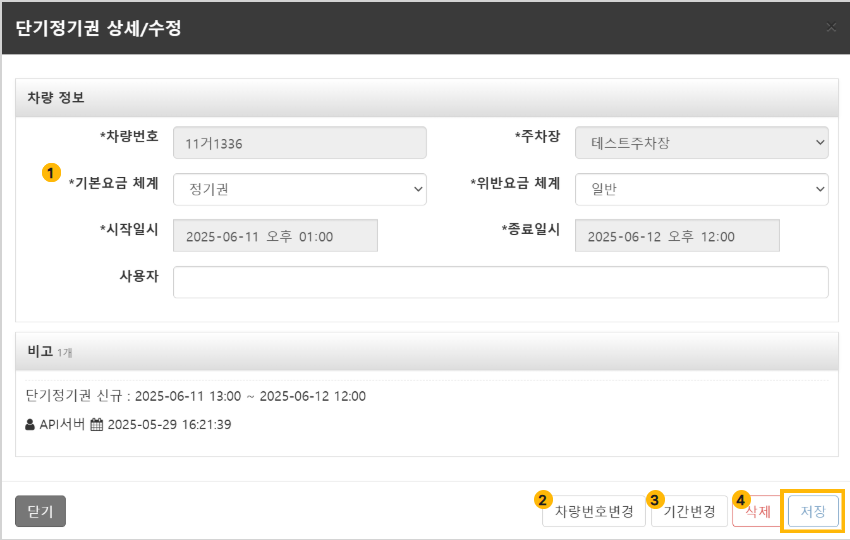Click the 기간변경 button

[x=689, y=511]
